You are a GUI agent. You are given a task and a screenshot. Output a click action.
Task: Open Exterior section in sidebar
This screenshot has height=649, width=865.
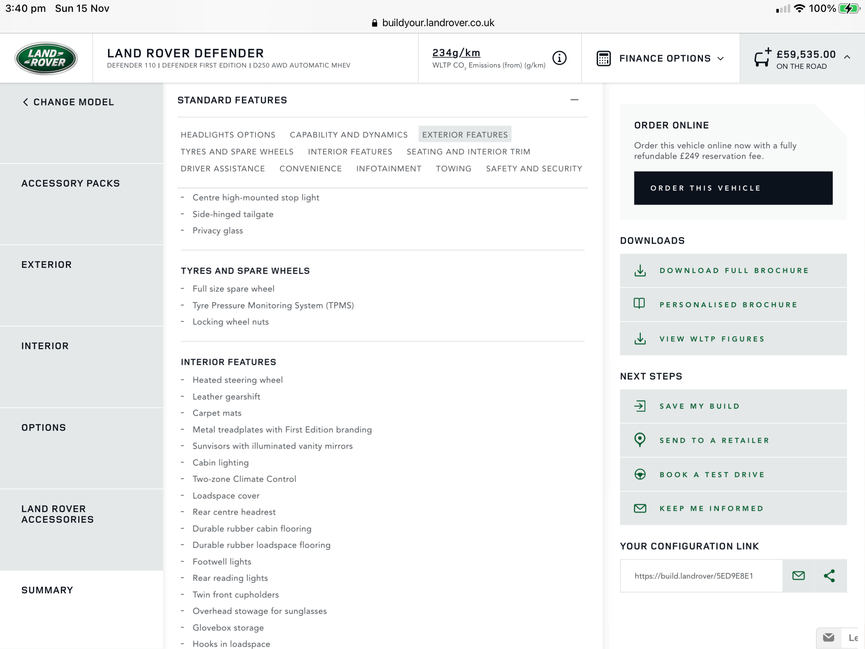(x=82, y=286)
